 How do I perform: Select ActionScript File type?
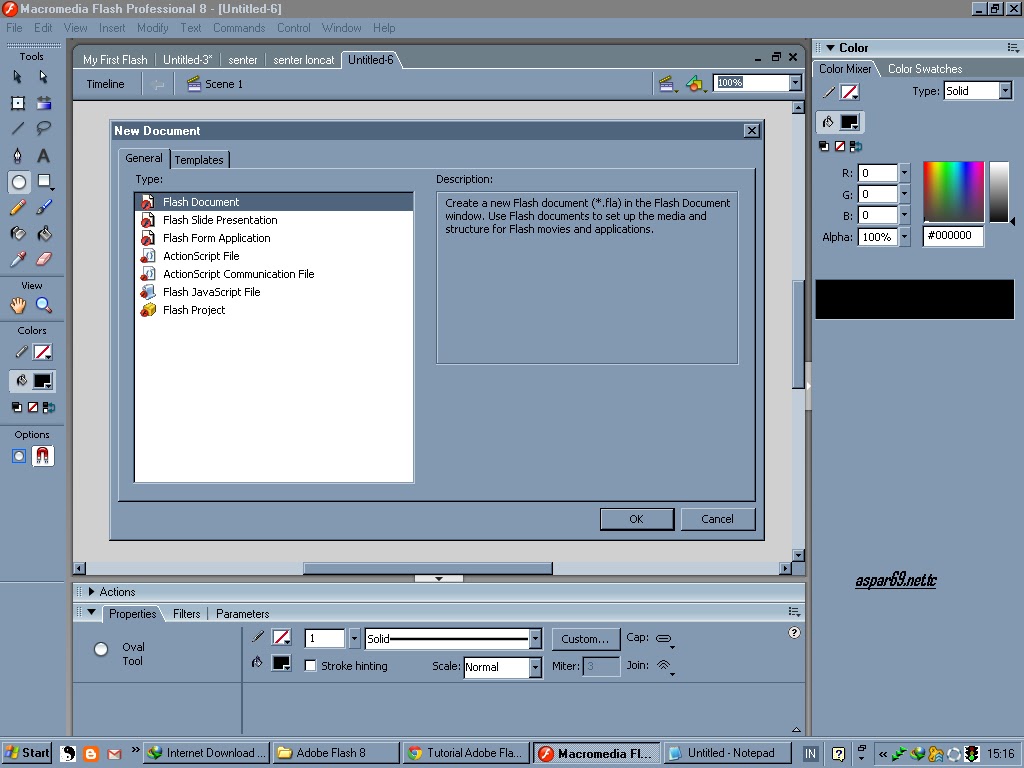pos(274,256)
